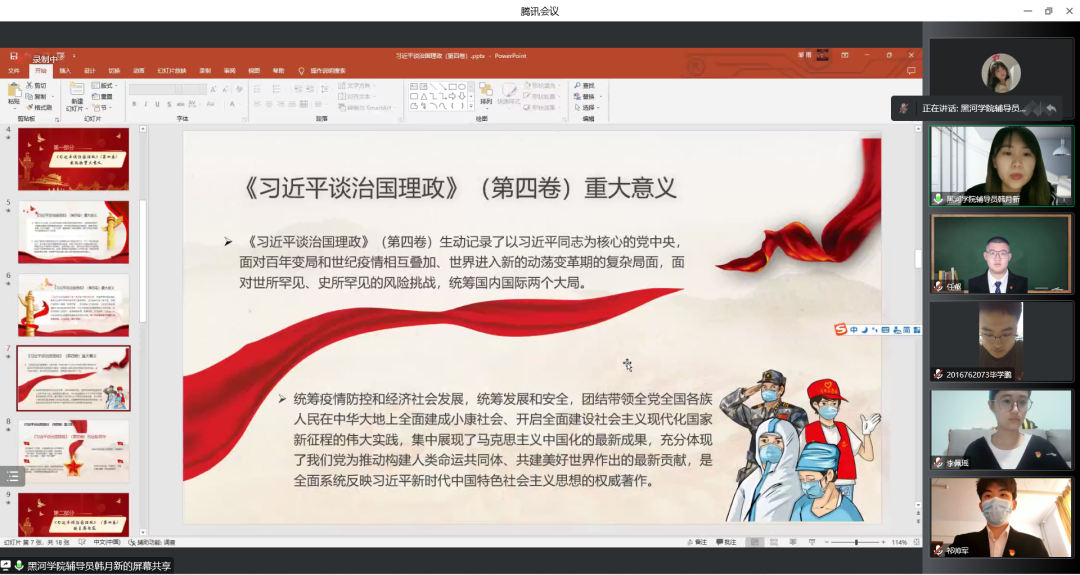1080x575 pixels.
Task: Click the Arrange (排列) icon
Action: tap(486, 90)
